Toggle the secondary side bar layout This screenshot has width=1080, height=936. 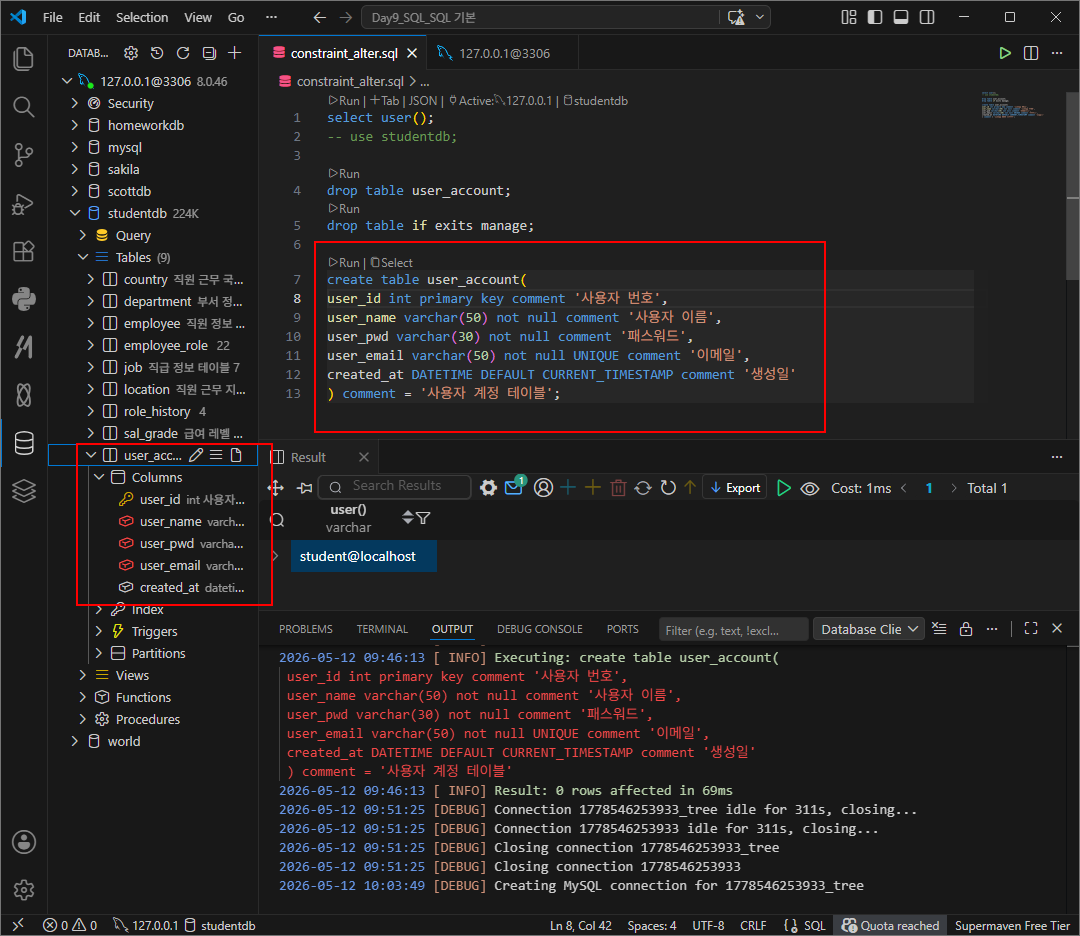click(927, 17)
